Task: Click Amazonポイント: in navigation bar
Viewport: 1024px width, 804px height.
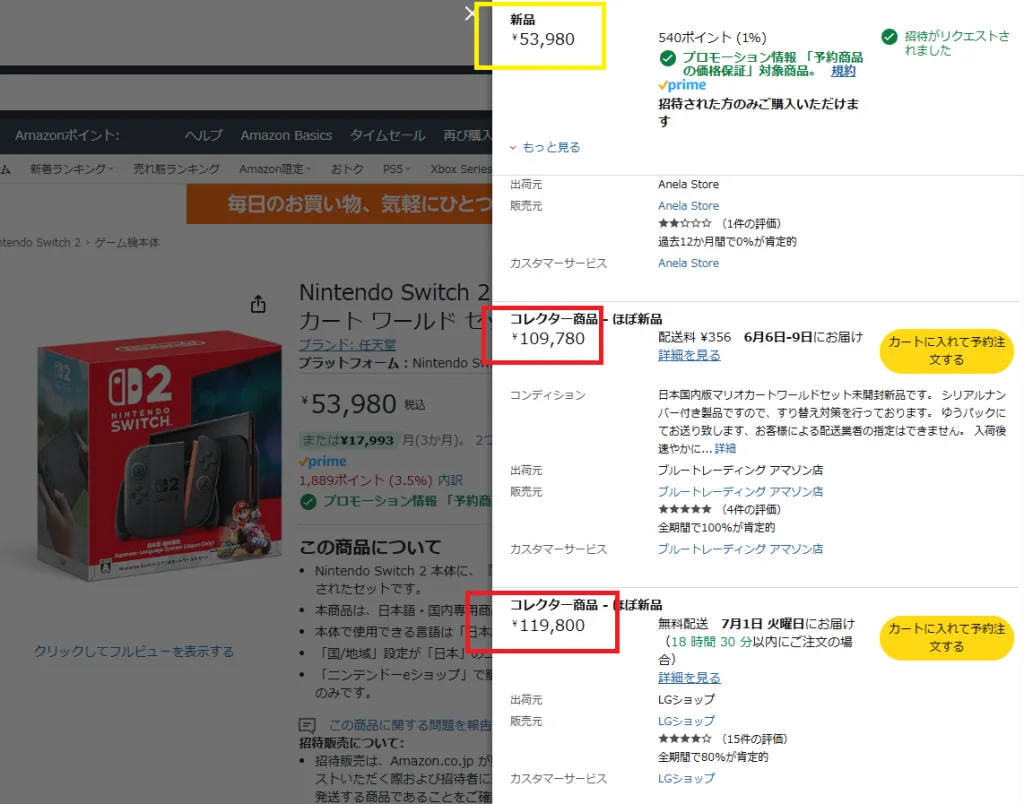Action: [67, 135]
